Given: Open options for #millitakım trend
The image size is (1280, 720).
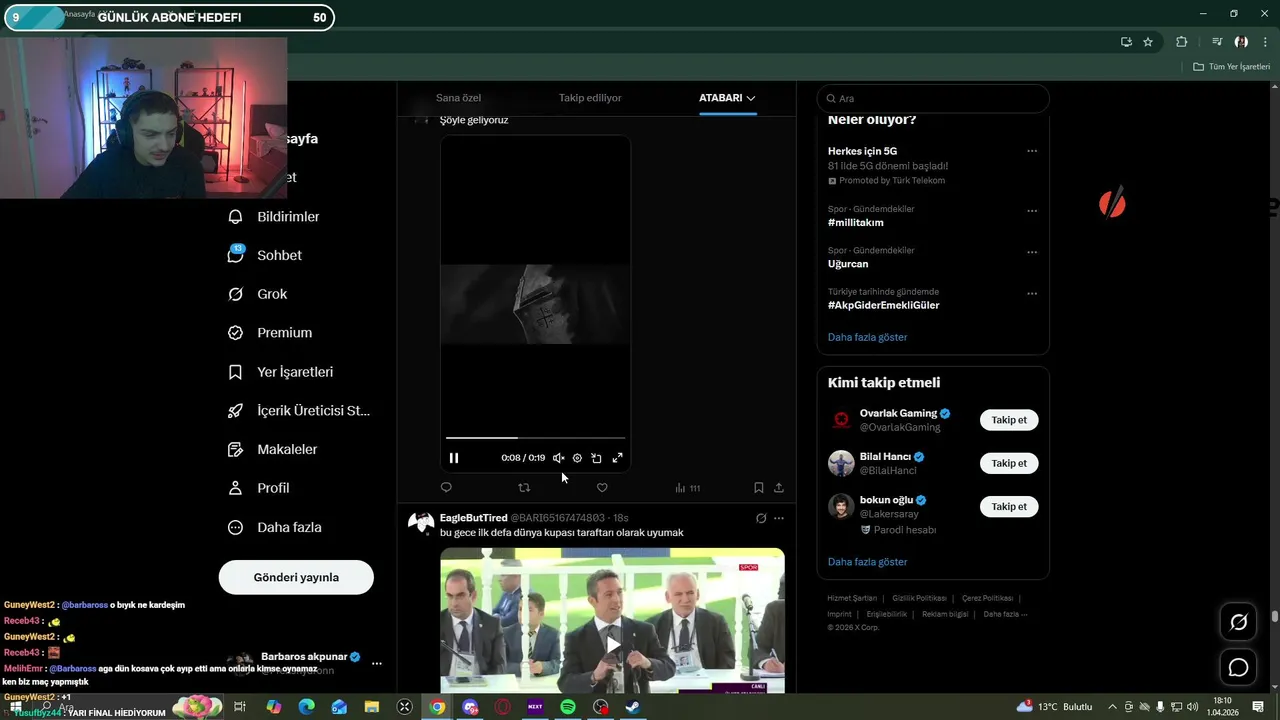Looking at the screenshot, I should 1032,211.
